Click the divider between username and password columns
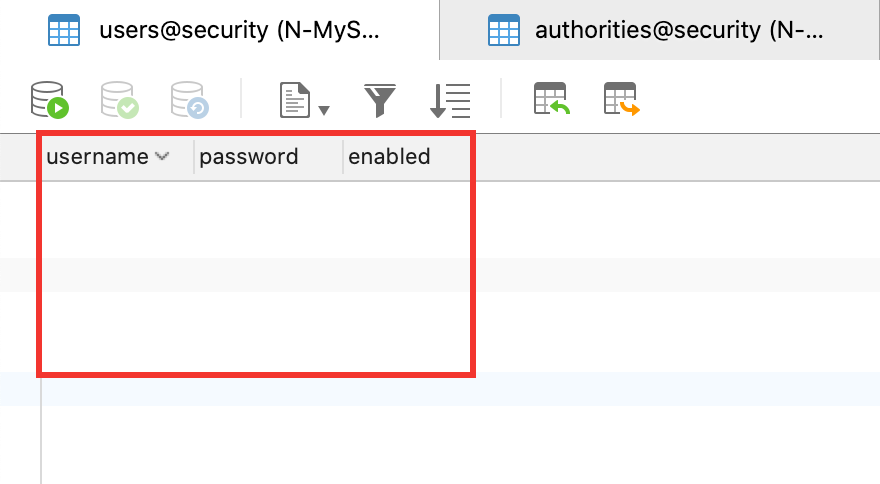880x484 pixels. click(x=194, y=157)
